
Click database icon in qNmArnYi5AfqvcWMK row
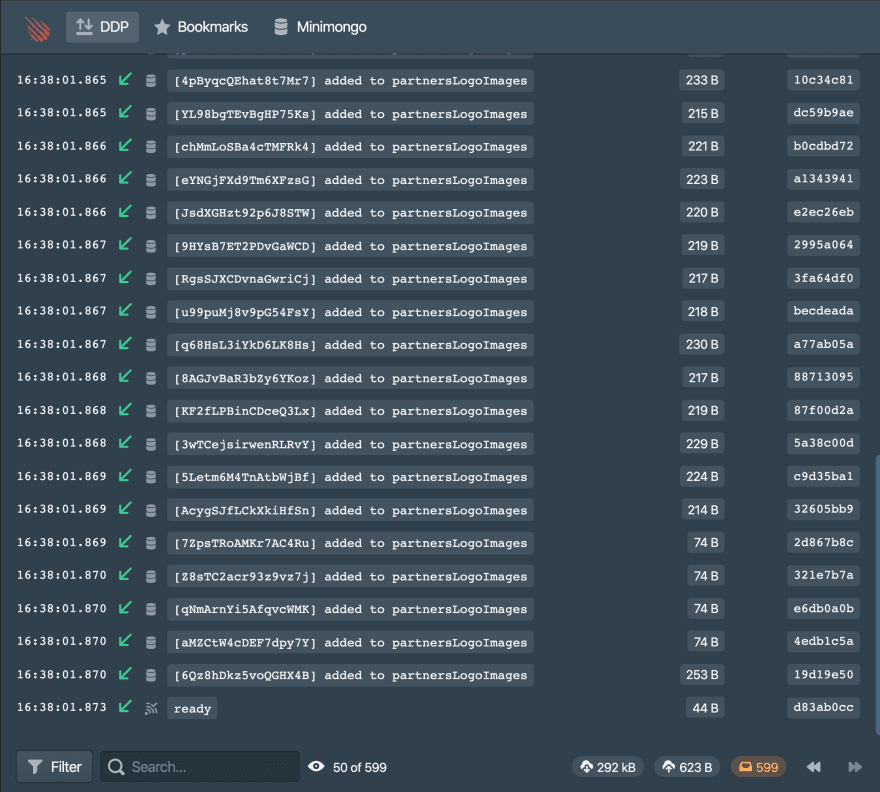coord(151,609)
